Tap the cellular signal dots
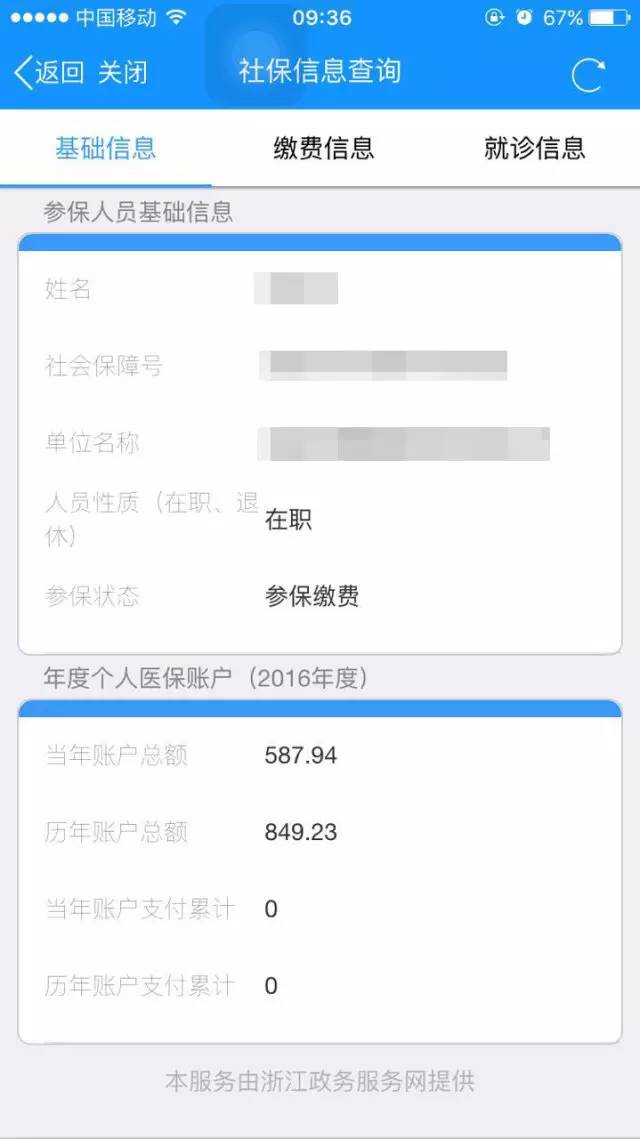 pyautogui.click(x=38, y=18)
